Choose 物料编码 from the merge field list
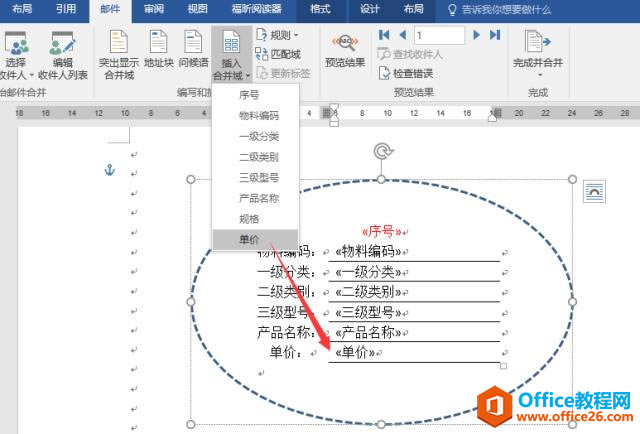Screen dimensions: 640x434 [x=256, y=116]
